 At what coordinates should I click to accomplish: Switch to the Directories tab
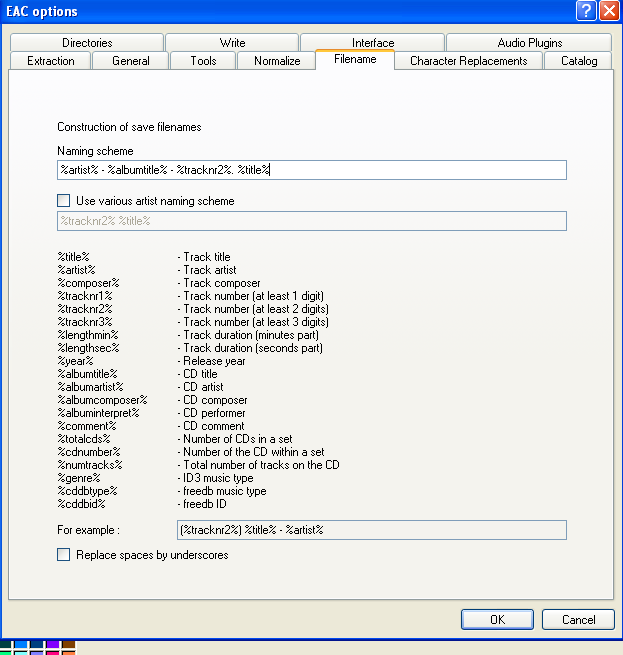pos(87,43)
